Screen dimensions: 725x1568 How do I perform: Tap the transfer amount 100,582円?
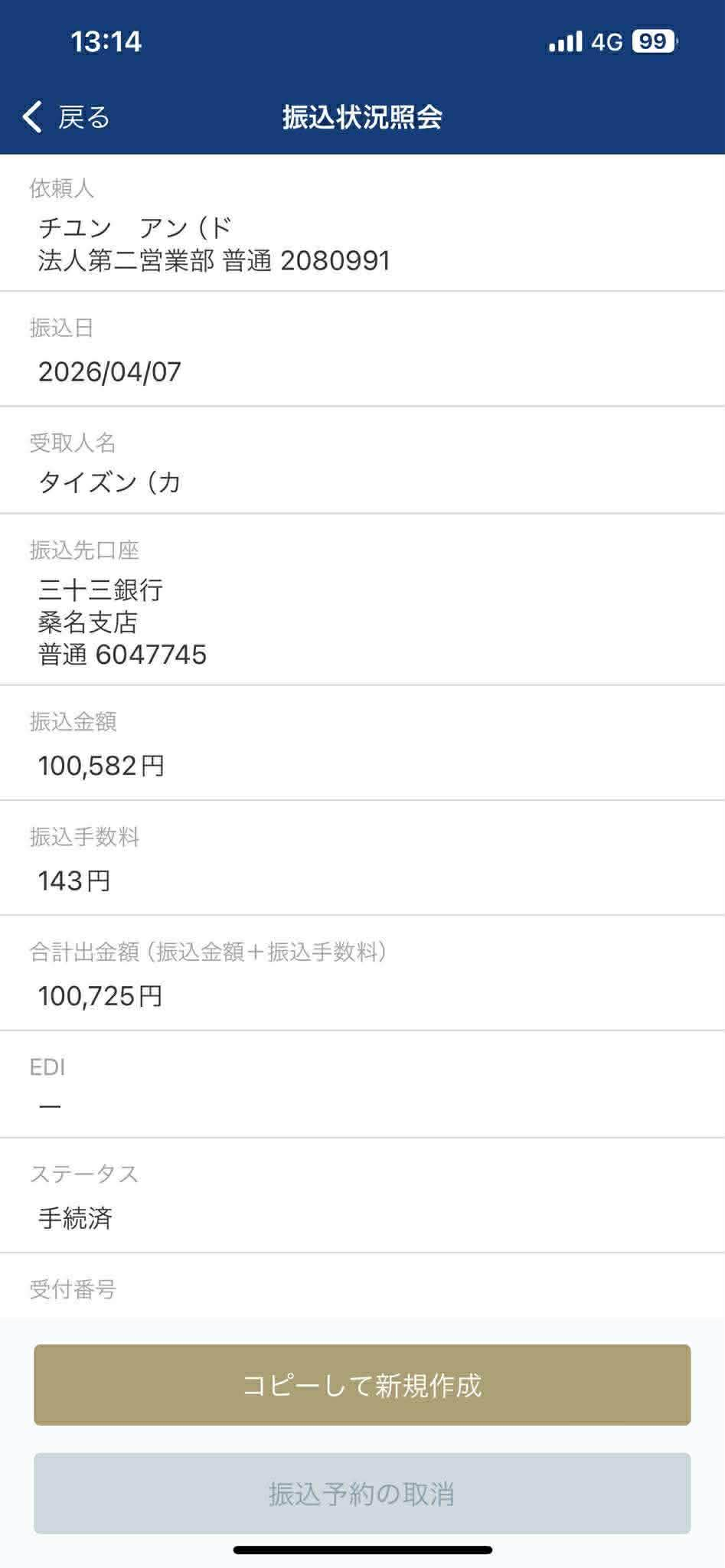(102, 766)
